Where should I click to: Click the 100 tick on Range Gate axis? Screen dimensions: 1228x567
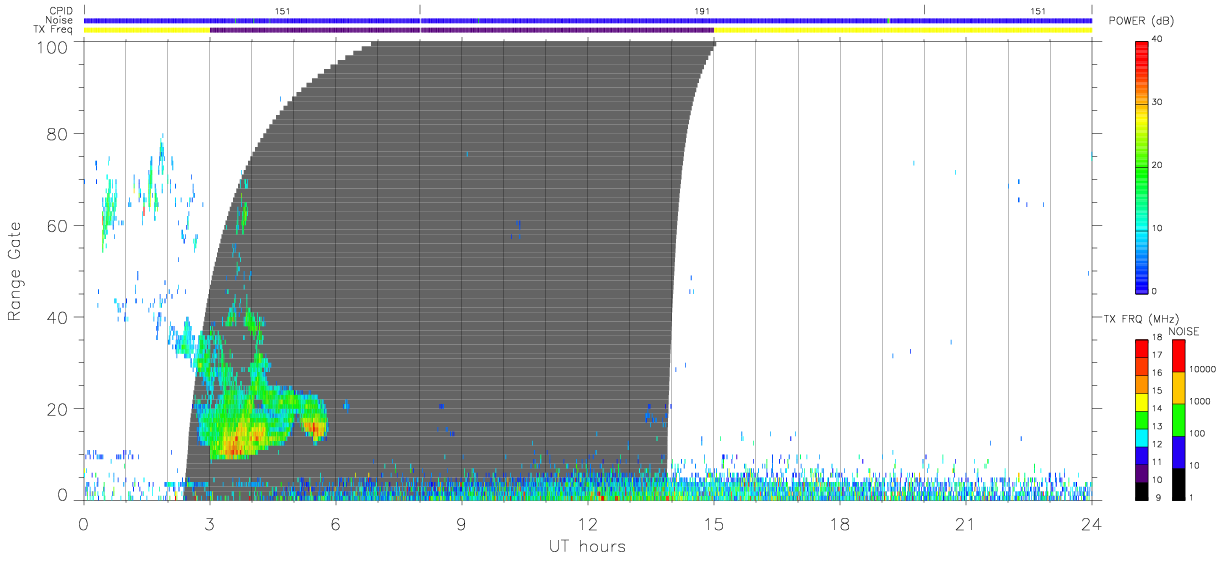pyautogui.click(x=52, y=47)
